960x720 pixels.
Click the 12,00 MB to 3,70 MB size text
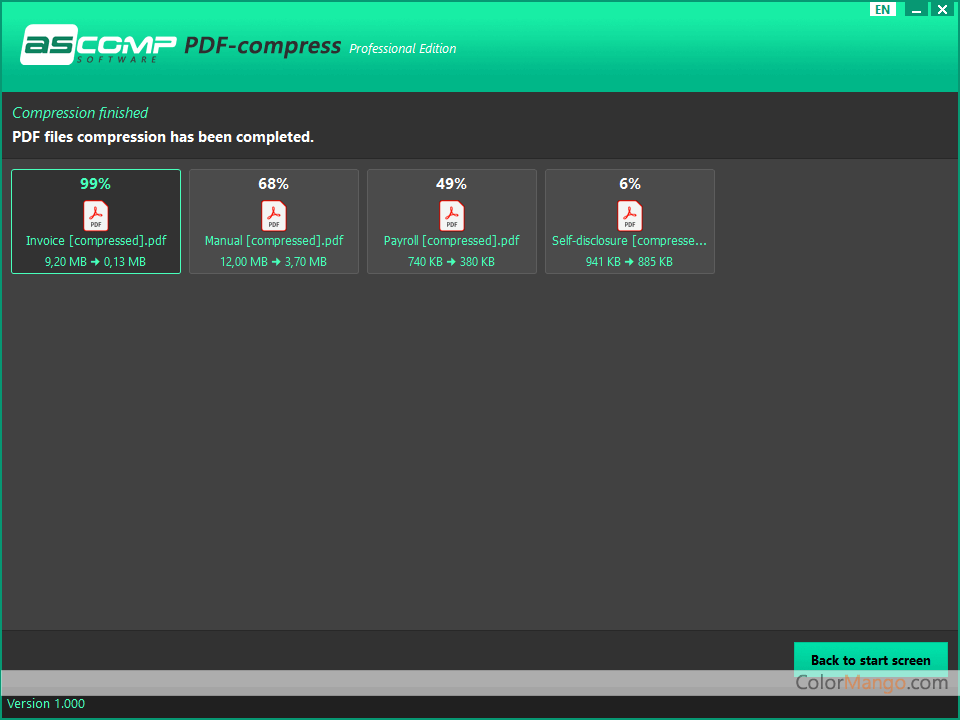pos(274,262)
